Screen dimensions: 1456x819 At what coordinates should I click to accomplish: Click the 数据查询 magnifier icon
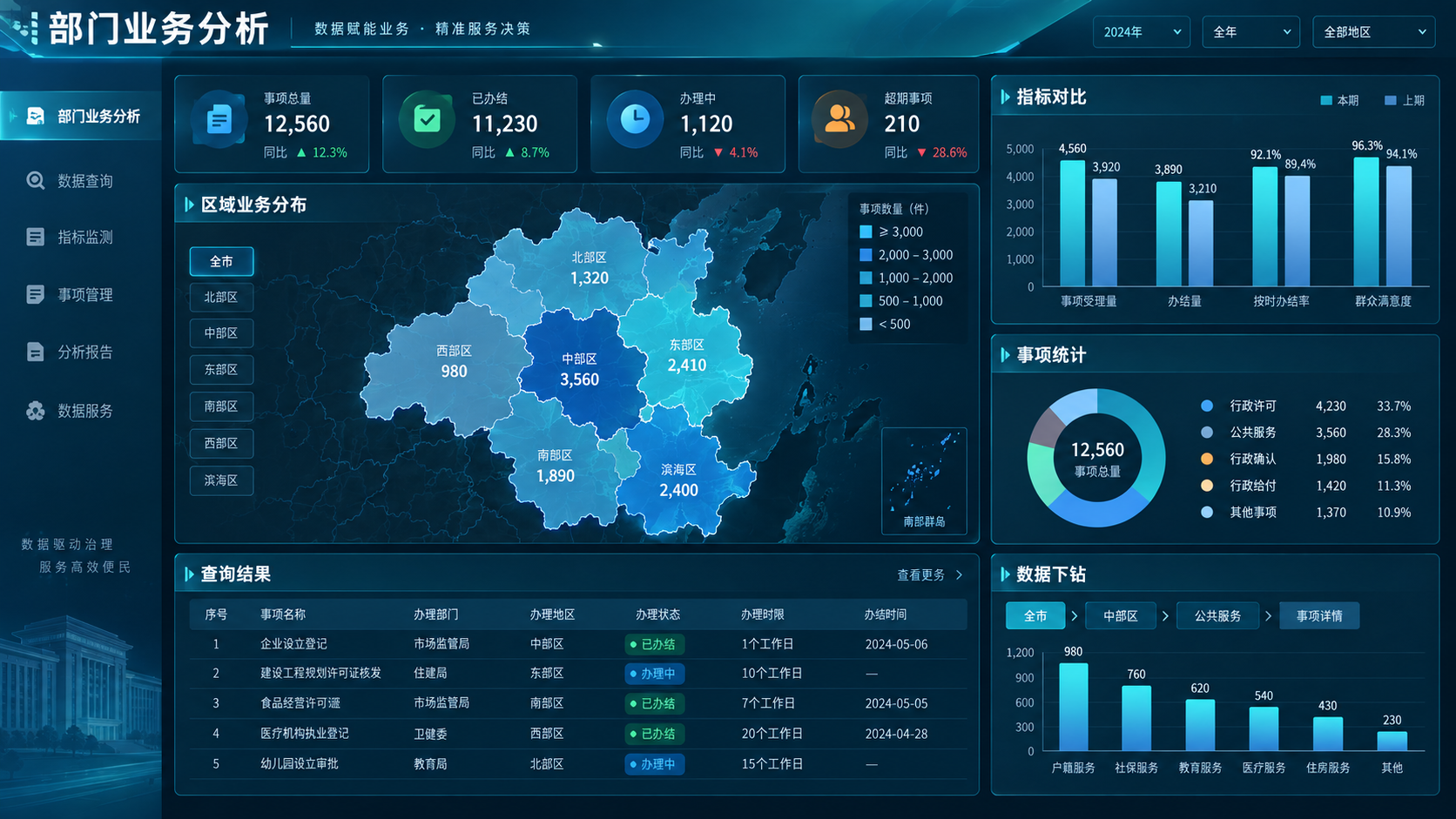36,180
